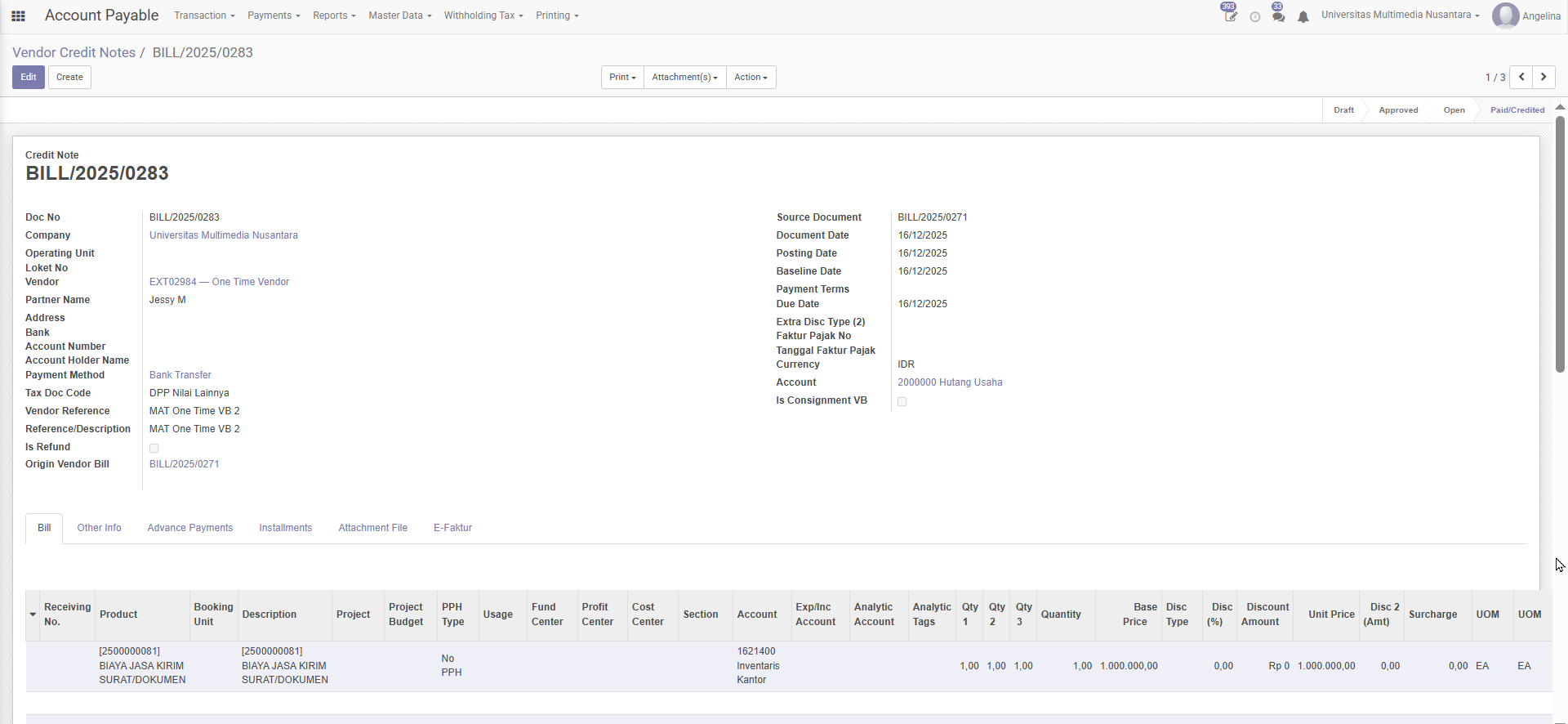Click the Edit button
This screenshot has width=1568, height=724.
pos(29,77)
